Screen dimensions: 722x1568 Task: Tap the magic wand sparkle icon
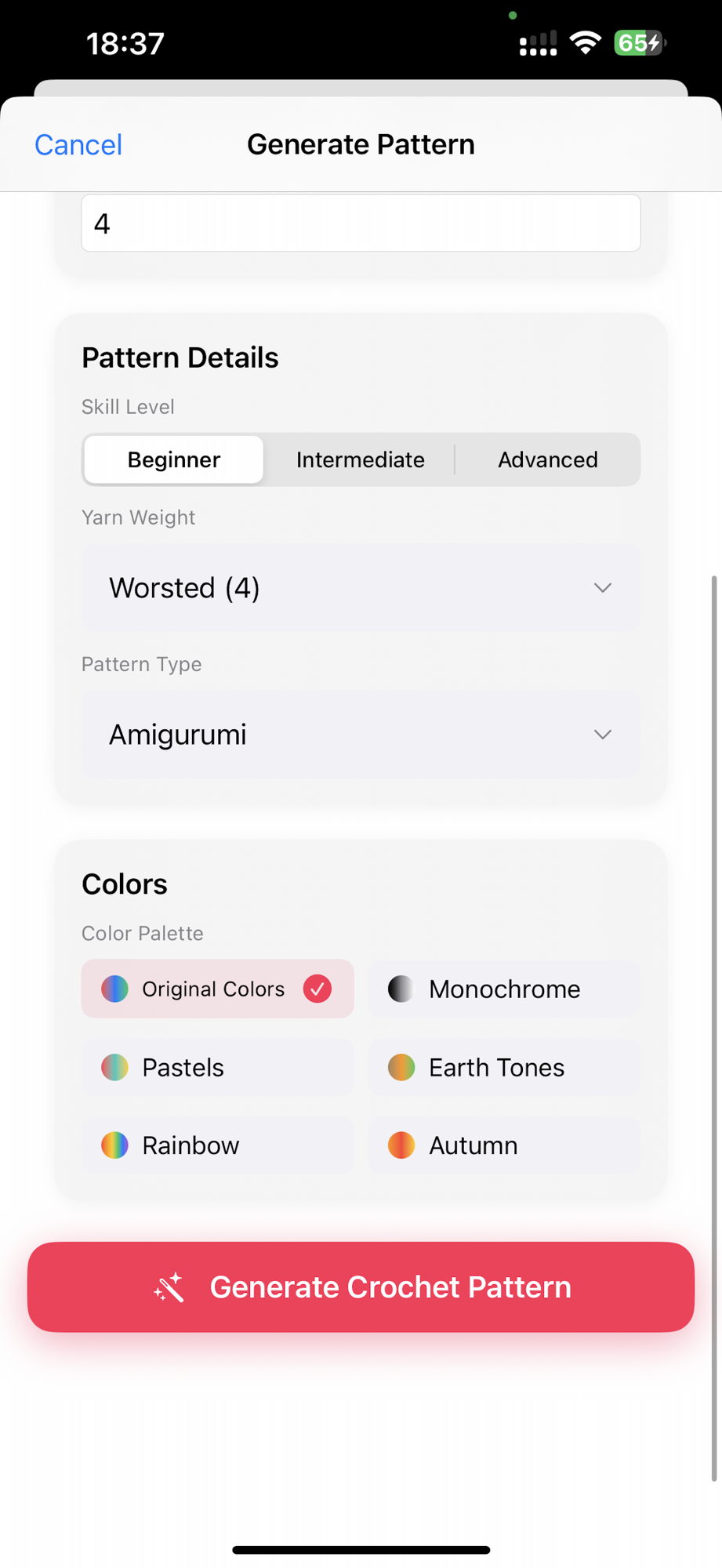(x=169, y=1287)
